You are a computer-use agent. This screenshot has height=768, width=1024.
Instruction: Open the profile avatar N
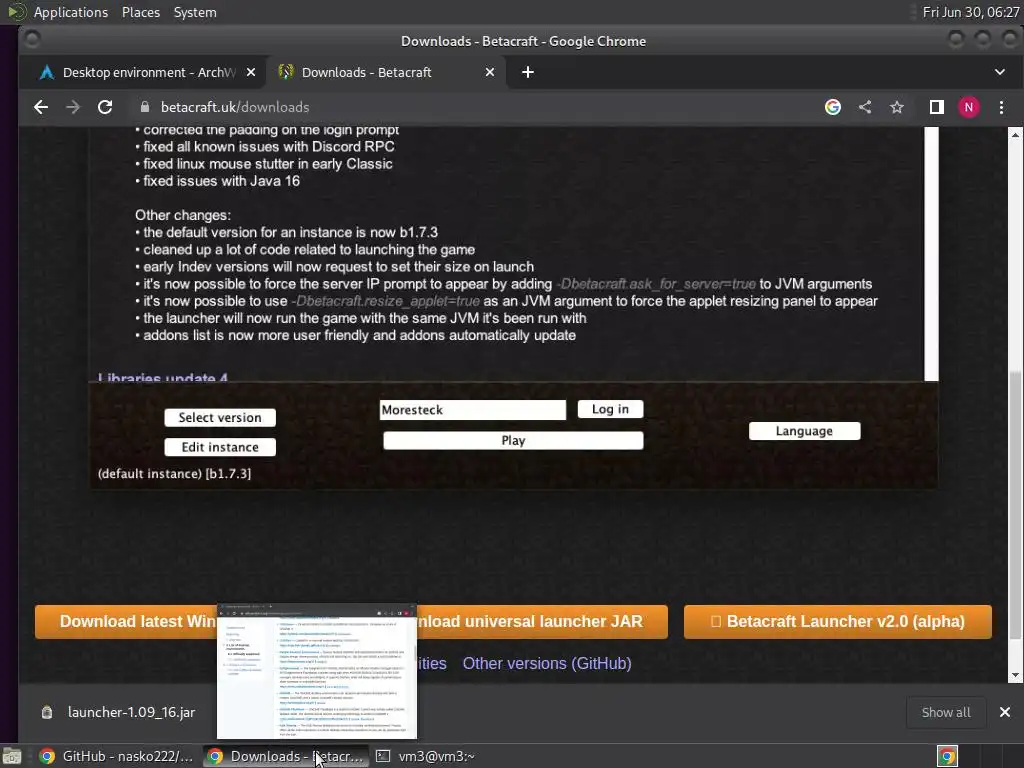point(968,107)
